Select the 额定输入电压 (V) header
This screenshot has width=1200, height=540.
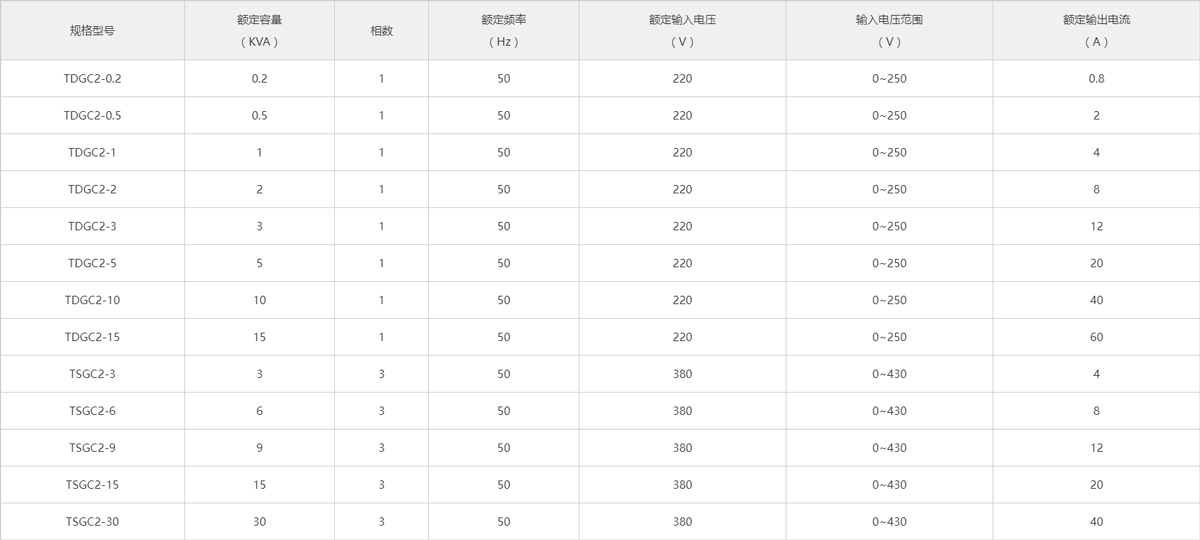pos(682,31)
